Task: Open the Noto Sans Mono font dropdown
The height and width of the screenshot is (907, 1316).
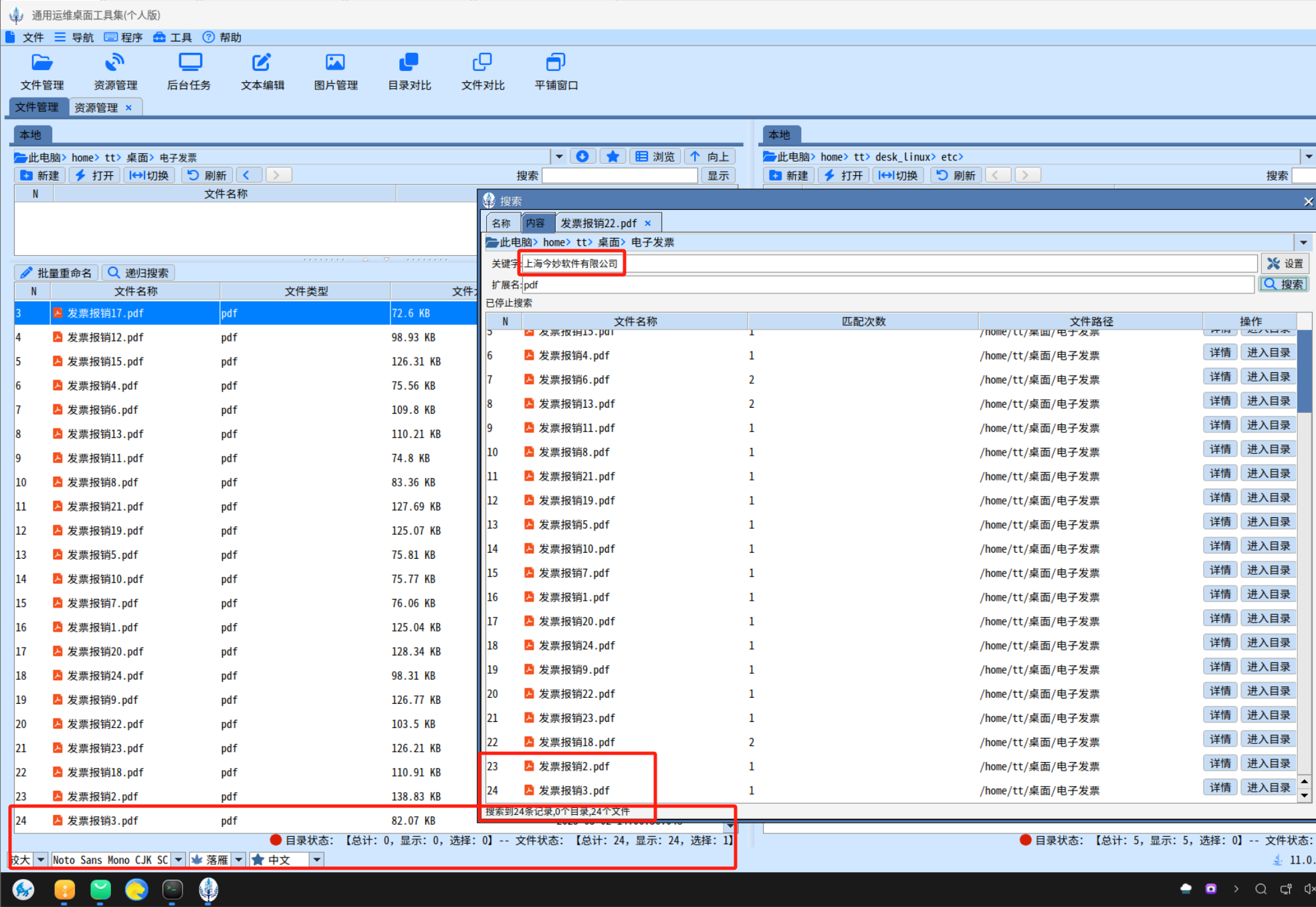Action: point(179,860)
